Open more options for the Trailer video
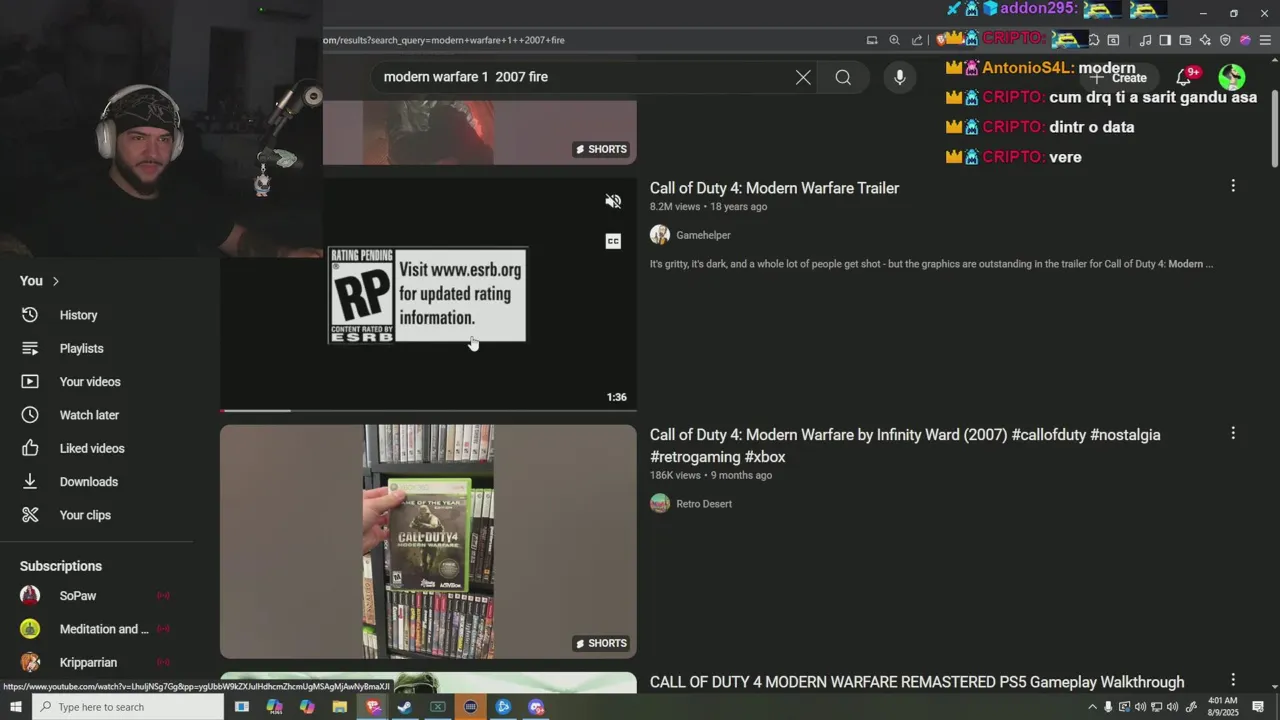The width and height of the screenshot is (1280, 720). point(1233,186)
